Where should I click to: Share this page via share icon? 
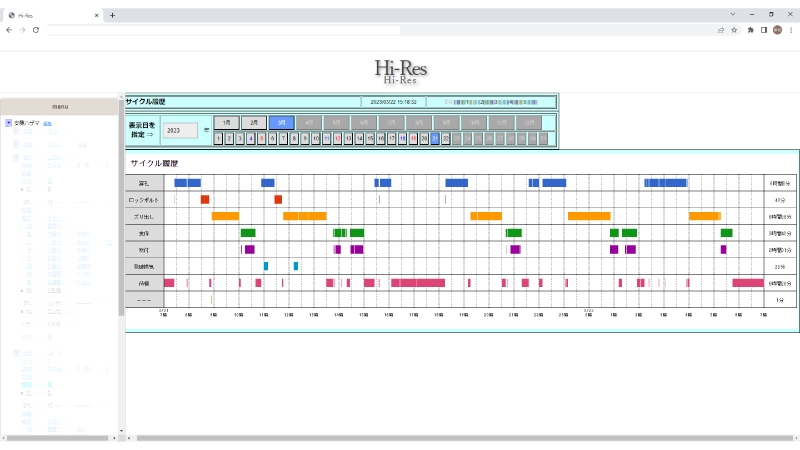click(720, 30)
